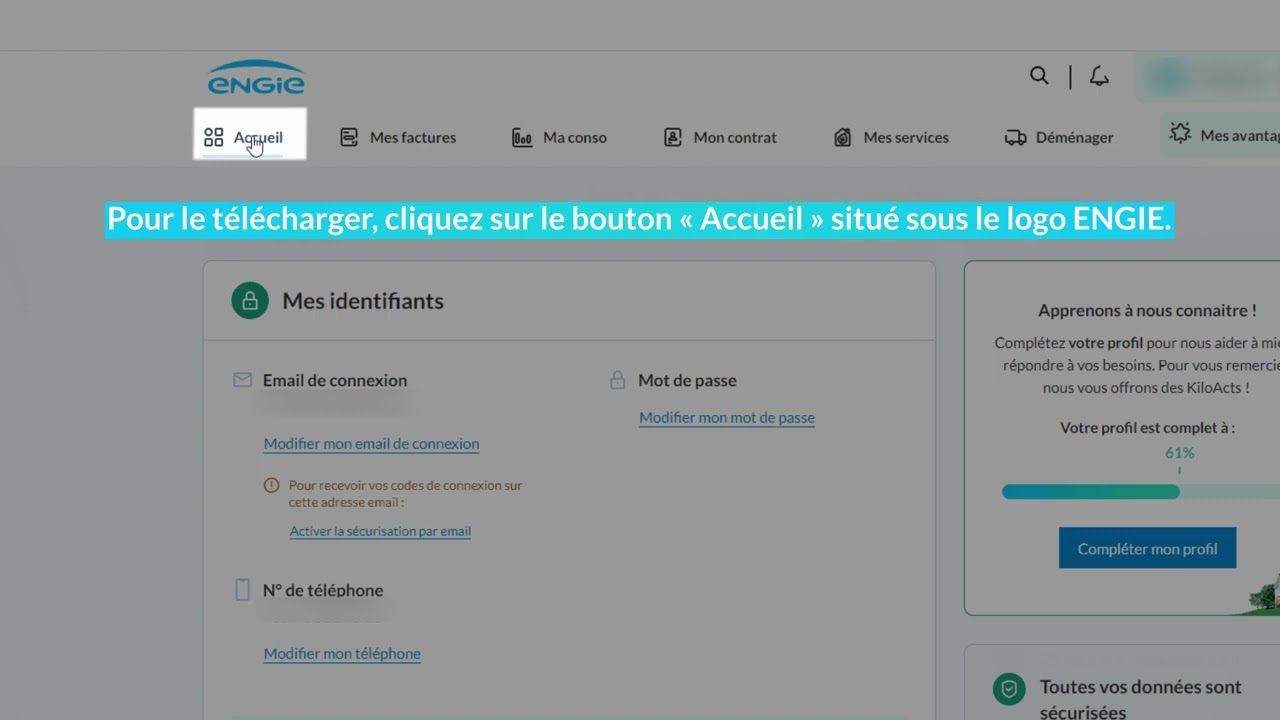Click the Mes services house icon
The height and width of the screenshot is (720, 1280).
[843, 137]
